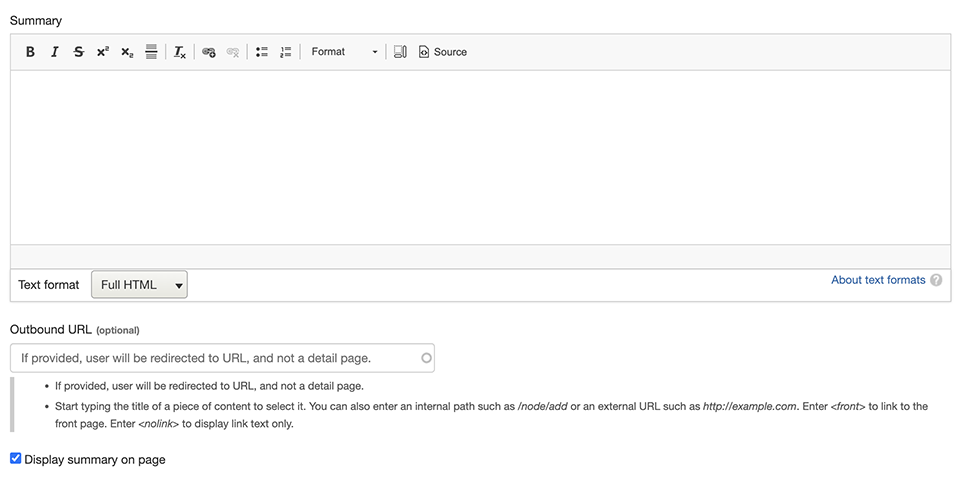Click the Show Blocks icon
This screenshot has width=960, height=485.
tap(400, 52)
